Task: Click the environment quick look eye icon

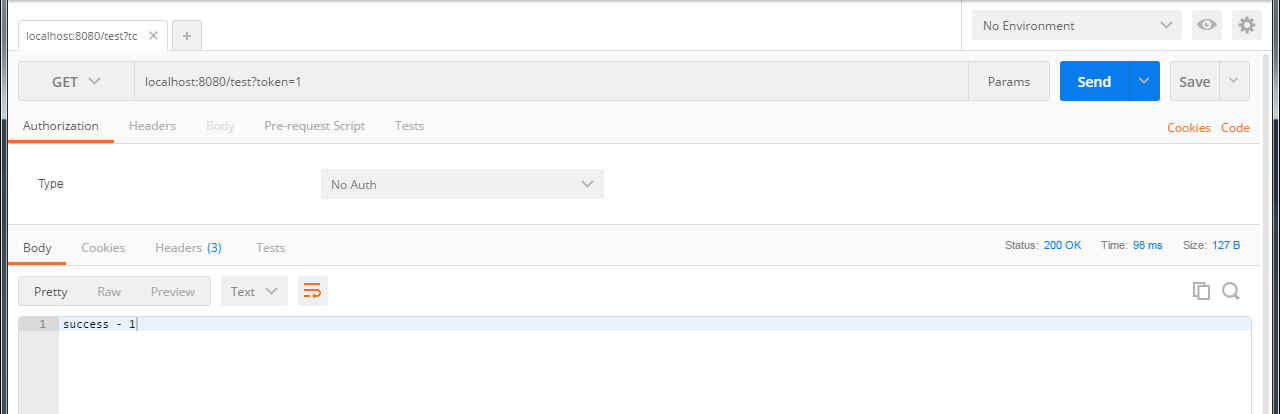Action: 1207,25
